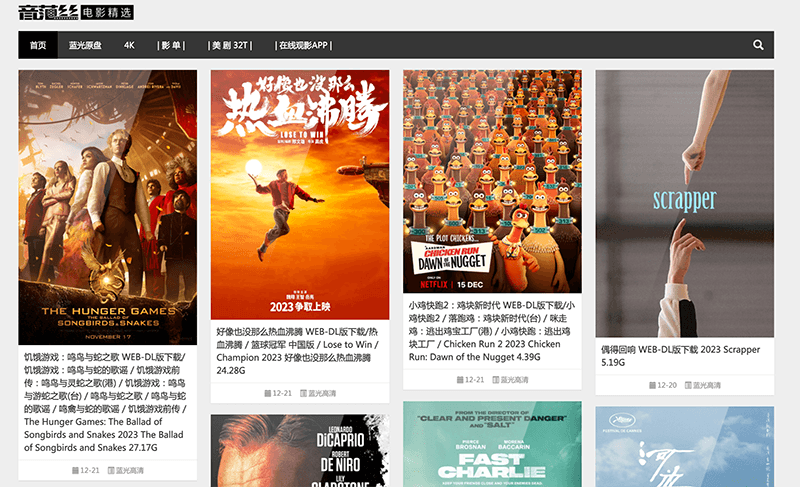The height and width of the screenshot is (487, 800).
Task: Open the 热血沸腾 Lose to Win poster
Action: [300, 195]
